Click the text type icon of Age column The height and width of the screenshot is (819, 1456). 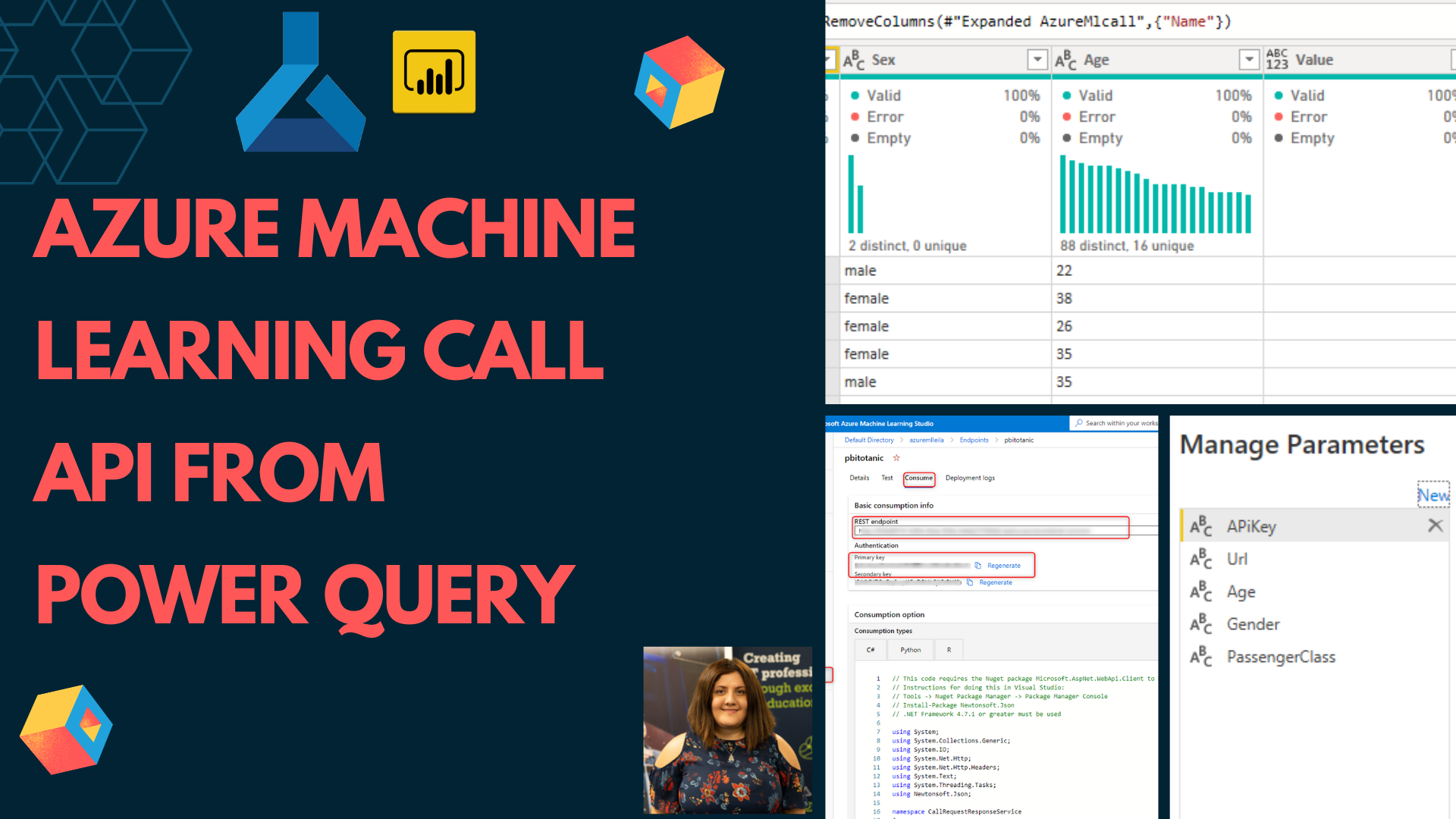tap(1065, 60)
